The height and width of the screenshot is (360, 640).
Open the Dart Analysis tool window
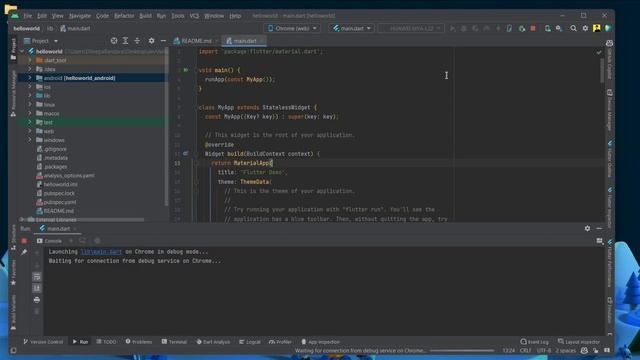213,342
